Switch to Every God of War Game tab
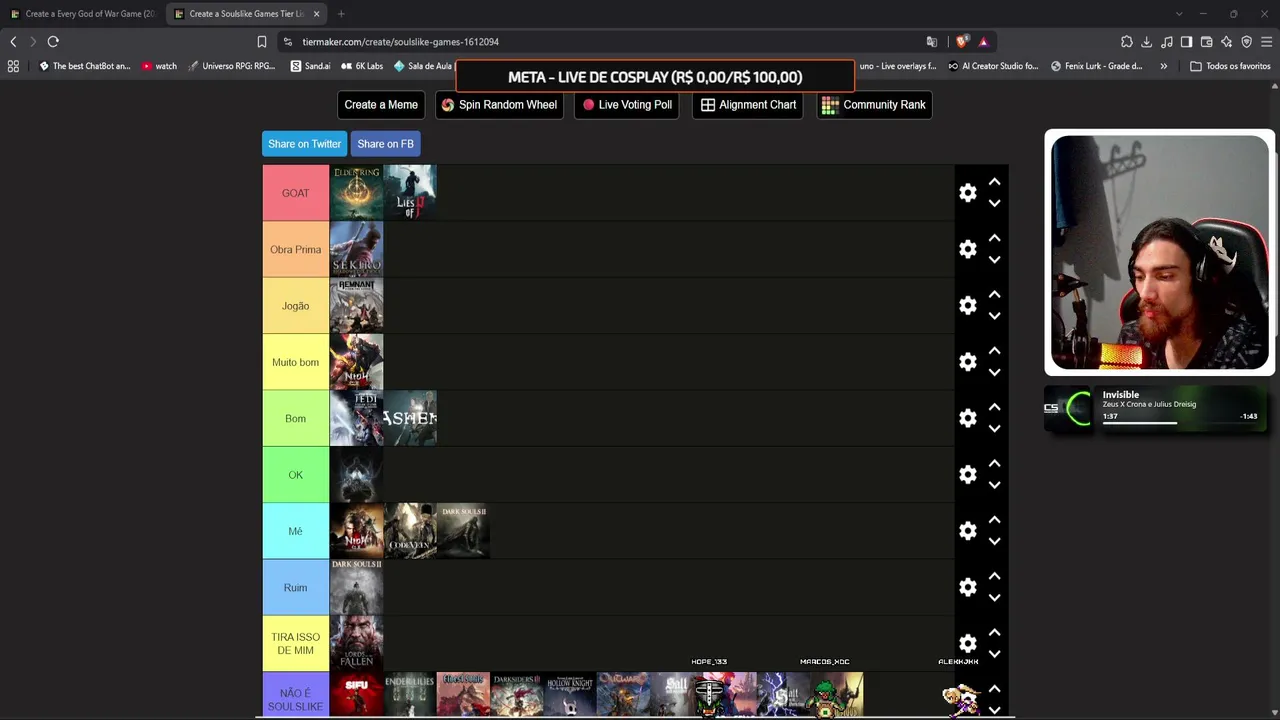This screenshot has height=720, width=1280. coord(83,14)
